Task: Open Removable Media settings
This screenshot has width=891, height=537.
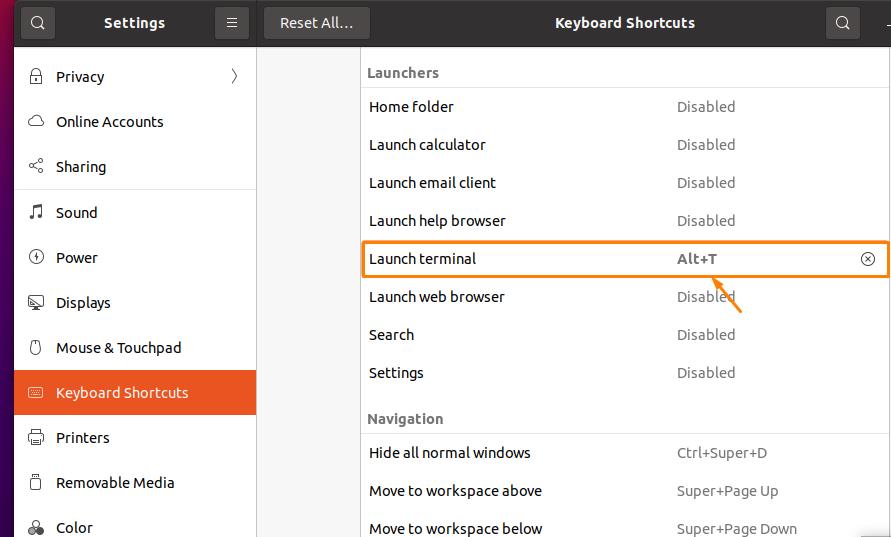Action: click(115, 483)
